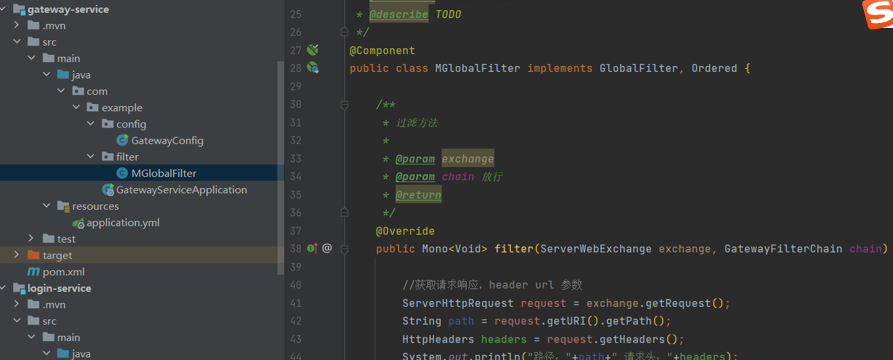Open pom.xml under gateway-service

[x=63, y=272]
